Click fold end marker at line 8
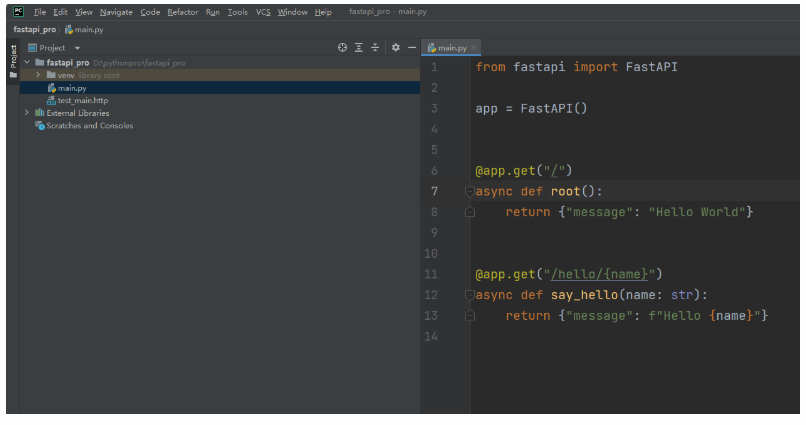Viewport: 806px width, 425px height. pyautogui.click(x=469, y=212)
